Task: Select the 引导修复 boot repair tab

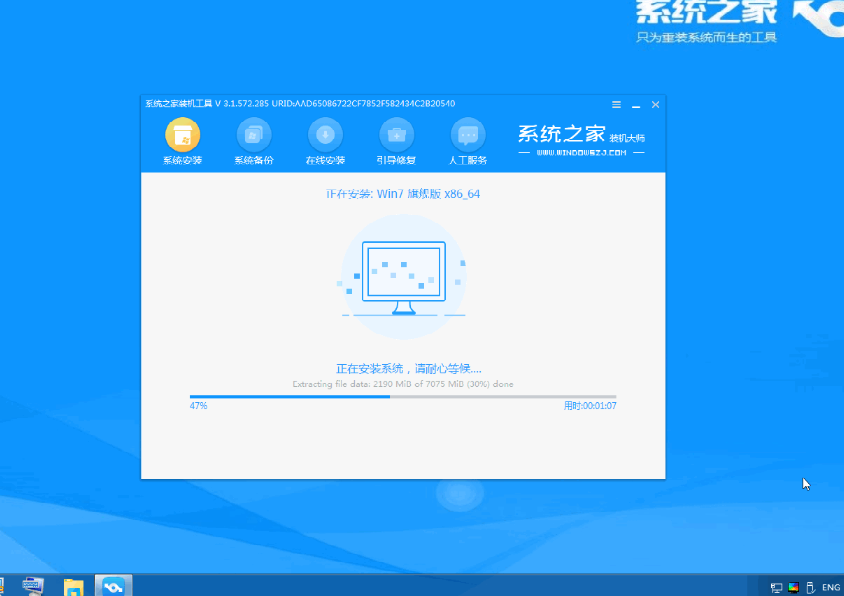Action: click(x=396, y=141)
